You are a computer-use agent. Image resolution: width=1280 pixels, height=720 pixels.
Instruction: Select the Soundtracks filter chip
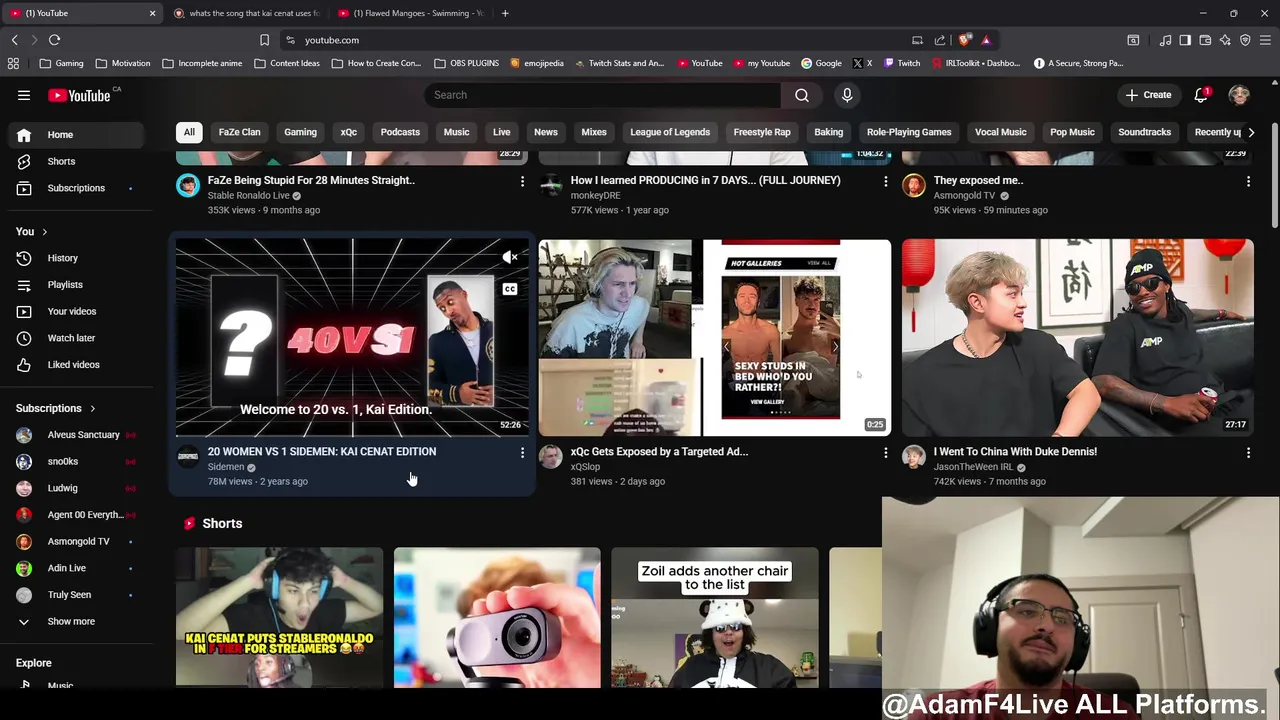1144,132
